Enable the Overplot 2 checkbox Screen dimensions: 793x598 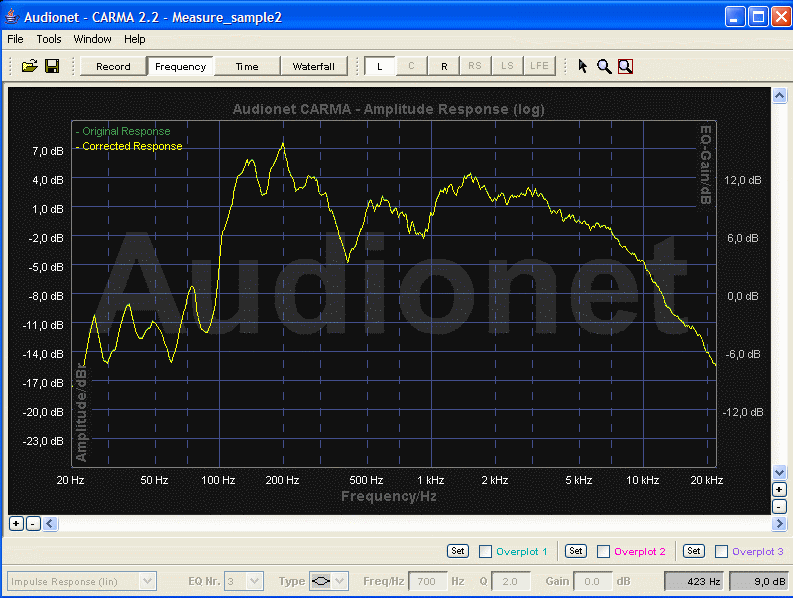tap(603, 551)
